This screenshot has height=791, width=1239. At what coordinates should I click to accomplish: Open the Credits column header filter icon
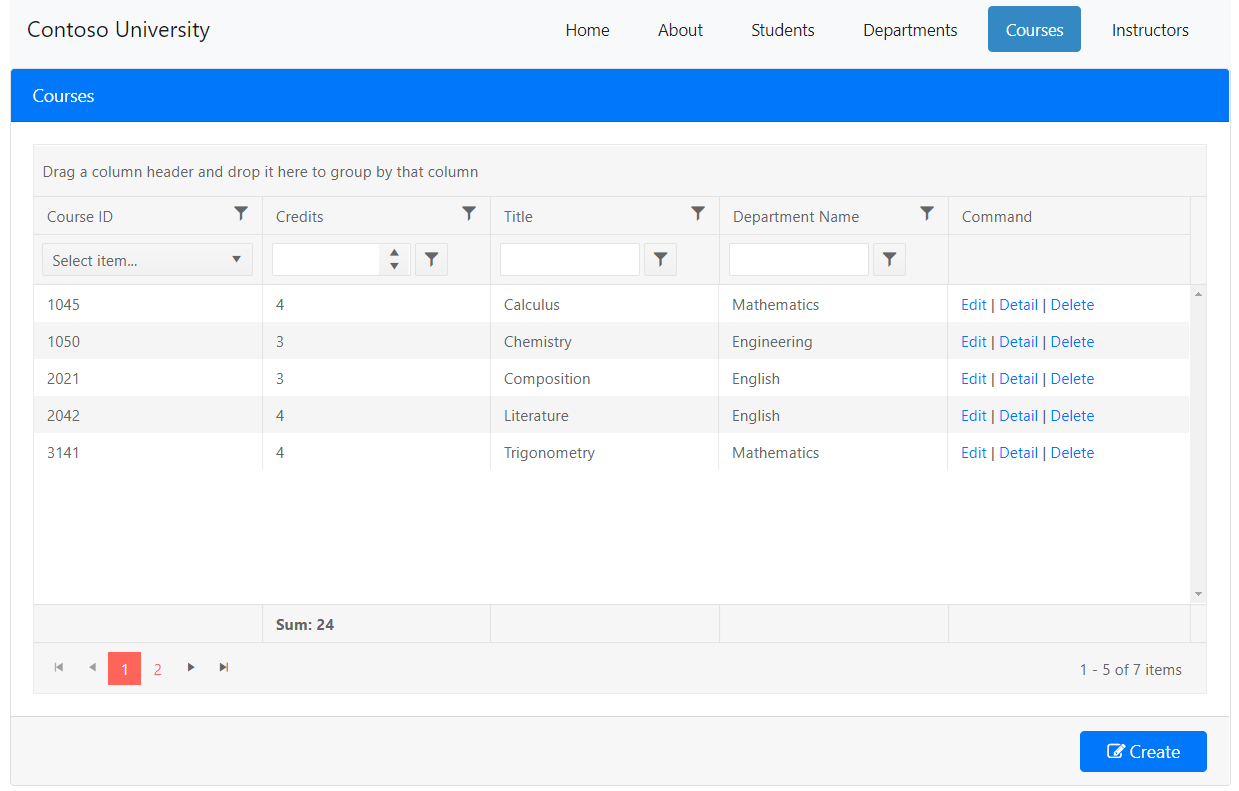[x=469, y=213]
